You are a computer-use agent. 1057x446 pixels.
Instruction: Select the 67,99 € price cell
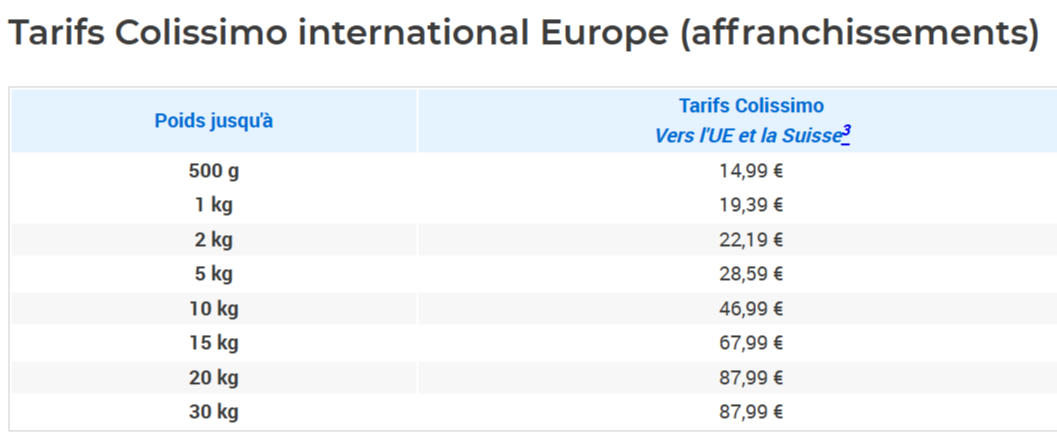click(751, 343)
